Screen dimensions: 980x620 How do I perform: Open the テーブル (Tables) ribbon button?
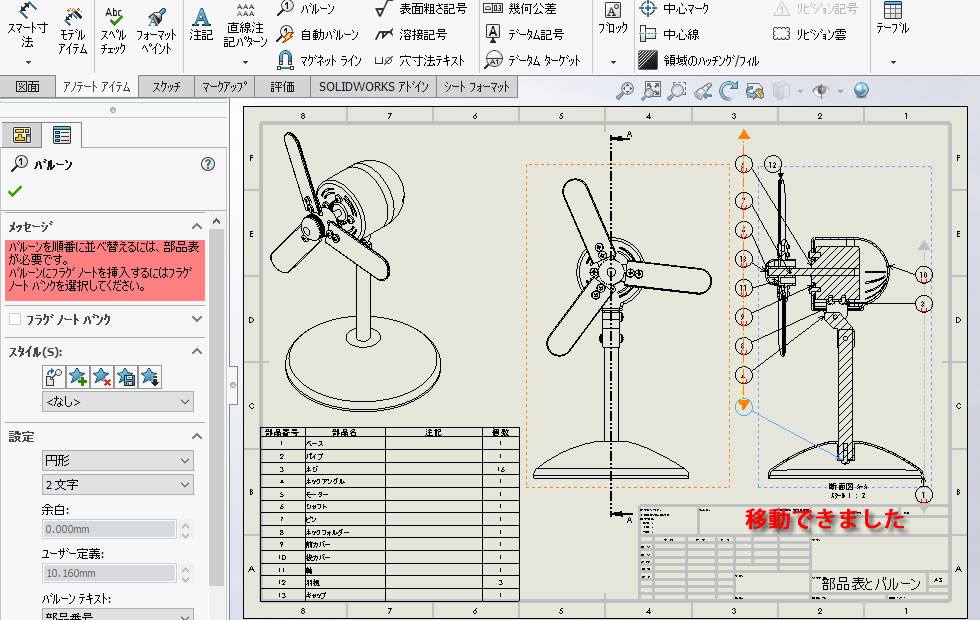[x=892, y=19]
